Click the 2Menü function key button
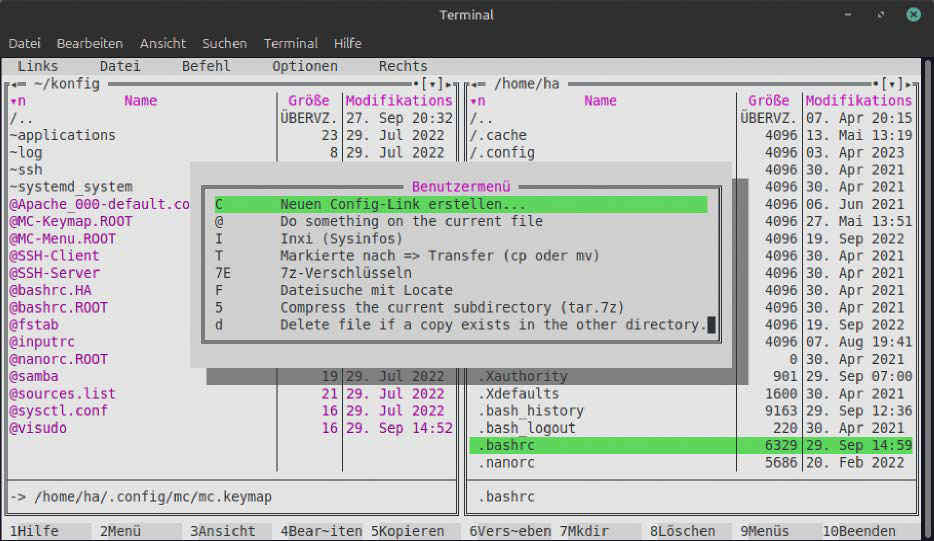 (140, 531)
